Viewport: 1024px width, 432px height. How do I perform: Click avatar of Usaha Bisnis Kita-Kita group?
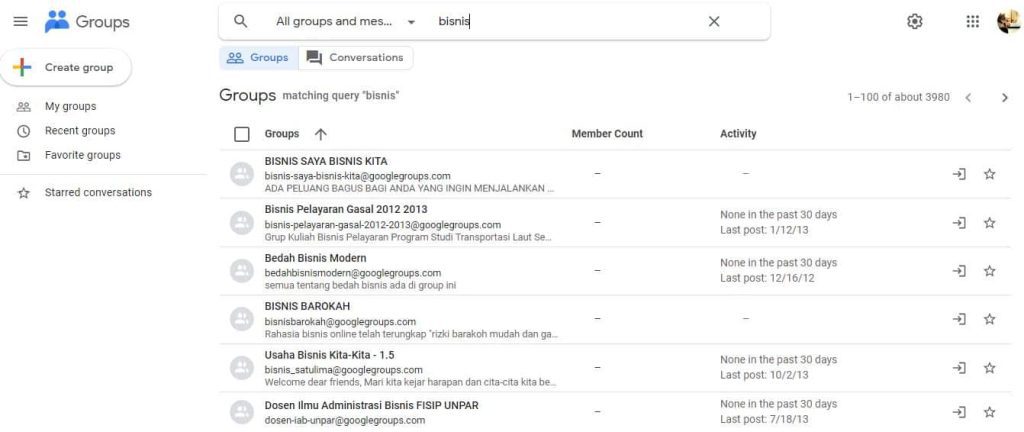point(242,368)
